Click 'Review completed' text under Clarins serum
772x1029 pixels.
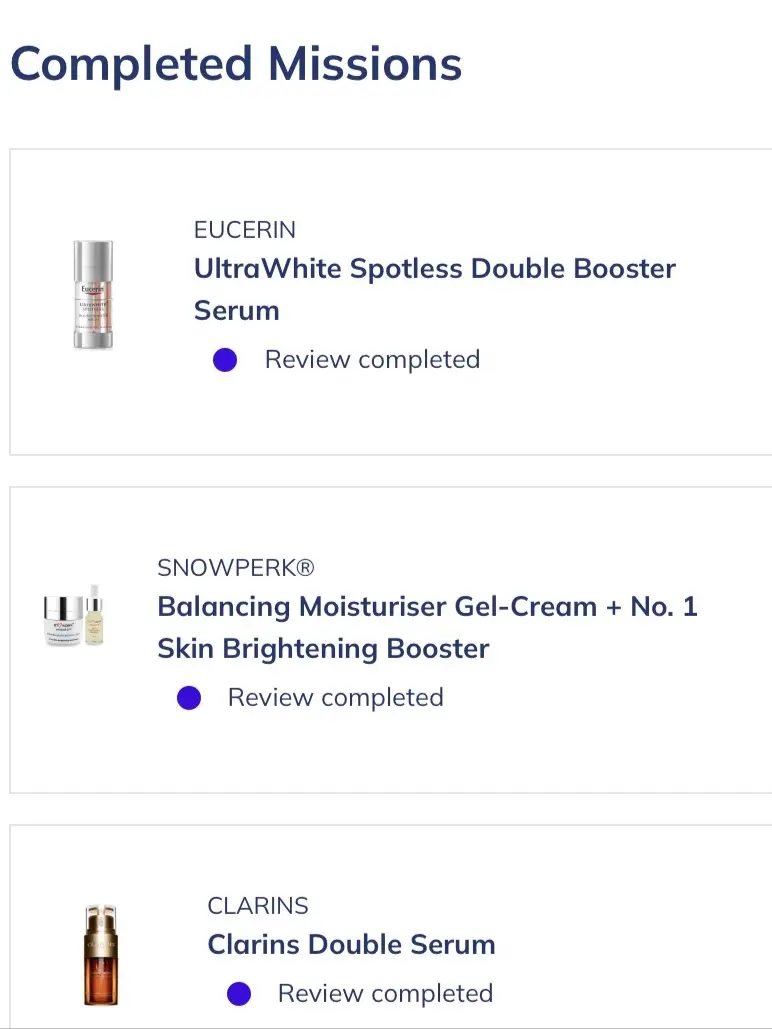coord(385,994)
